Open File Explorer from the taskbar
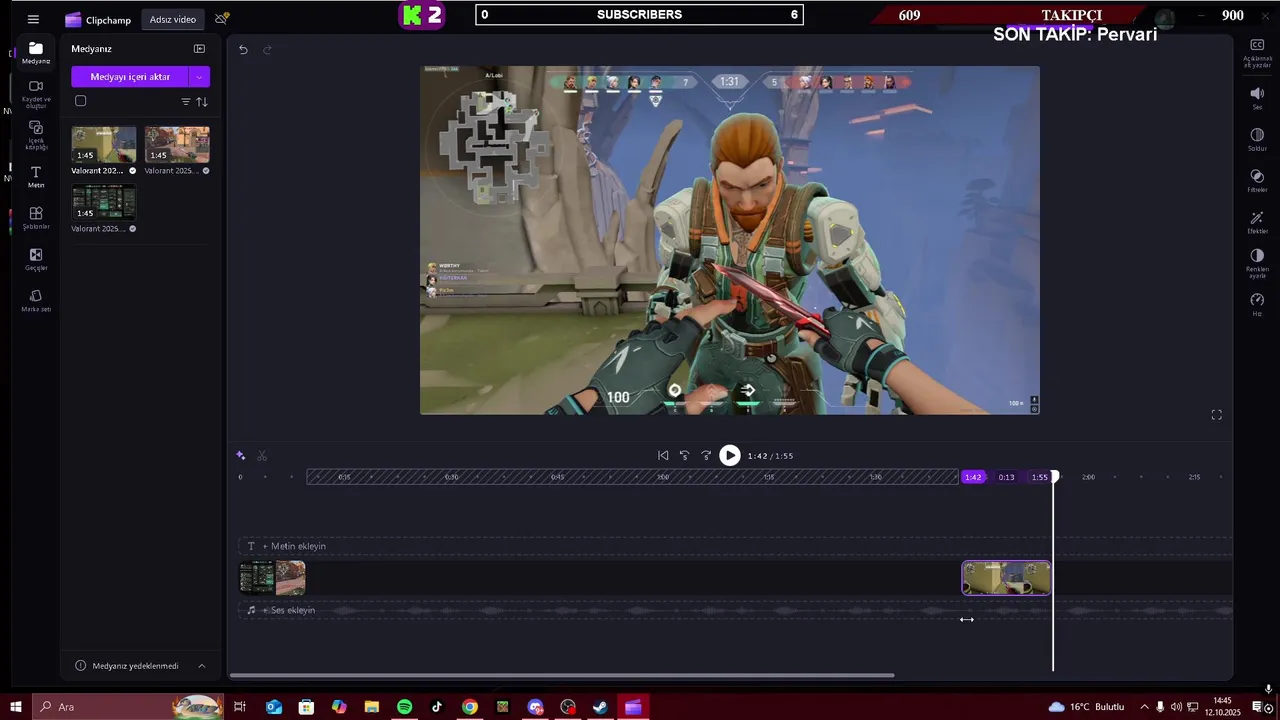 pos(371,707)
